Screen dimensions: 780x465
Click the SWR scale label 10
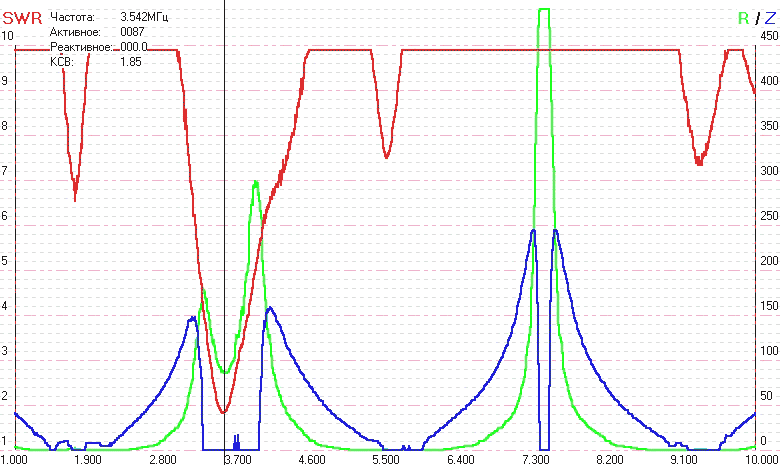(7, 36)
